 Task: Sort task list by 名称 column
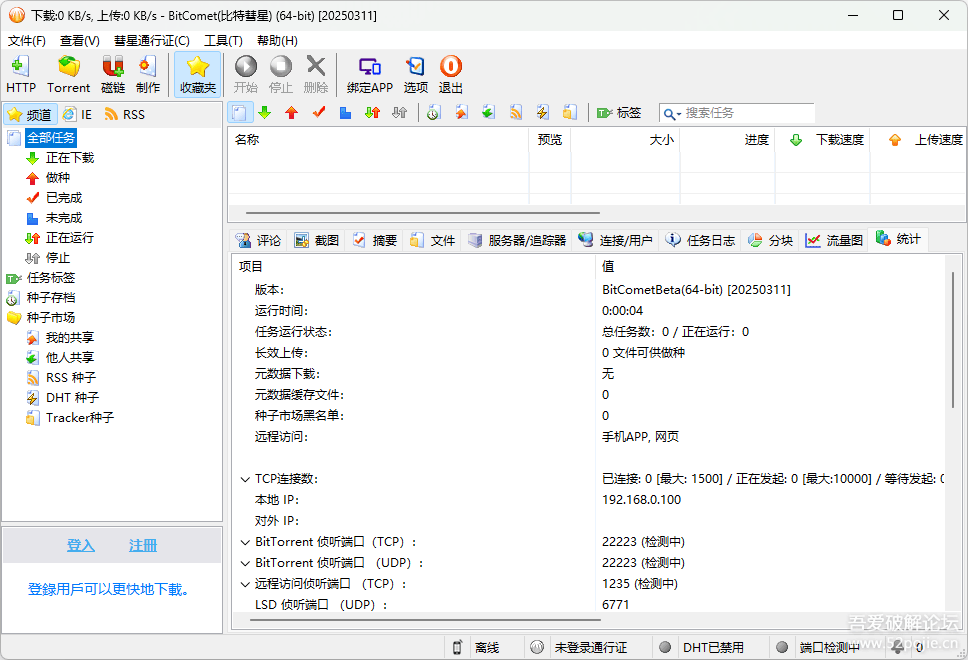pos(378,140)
